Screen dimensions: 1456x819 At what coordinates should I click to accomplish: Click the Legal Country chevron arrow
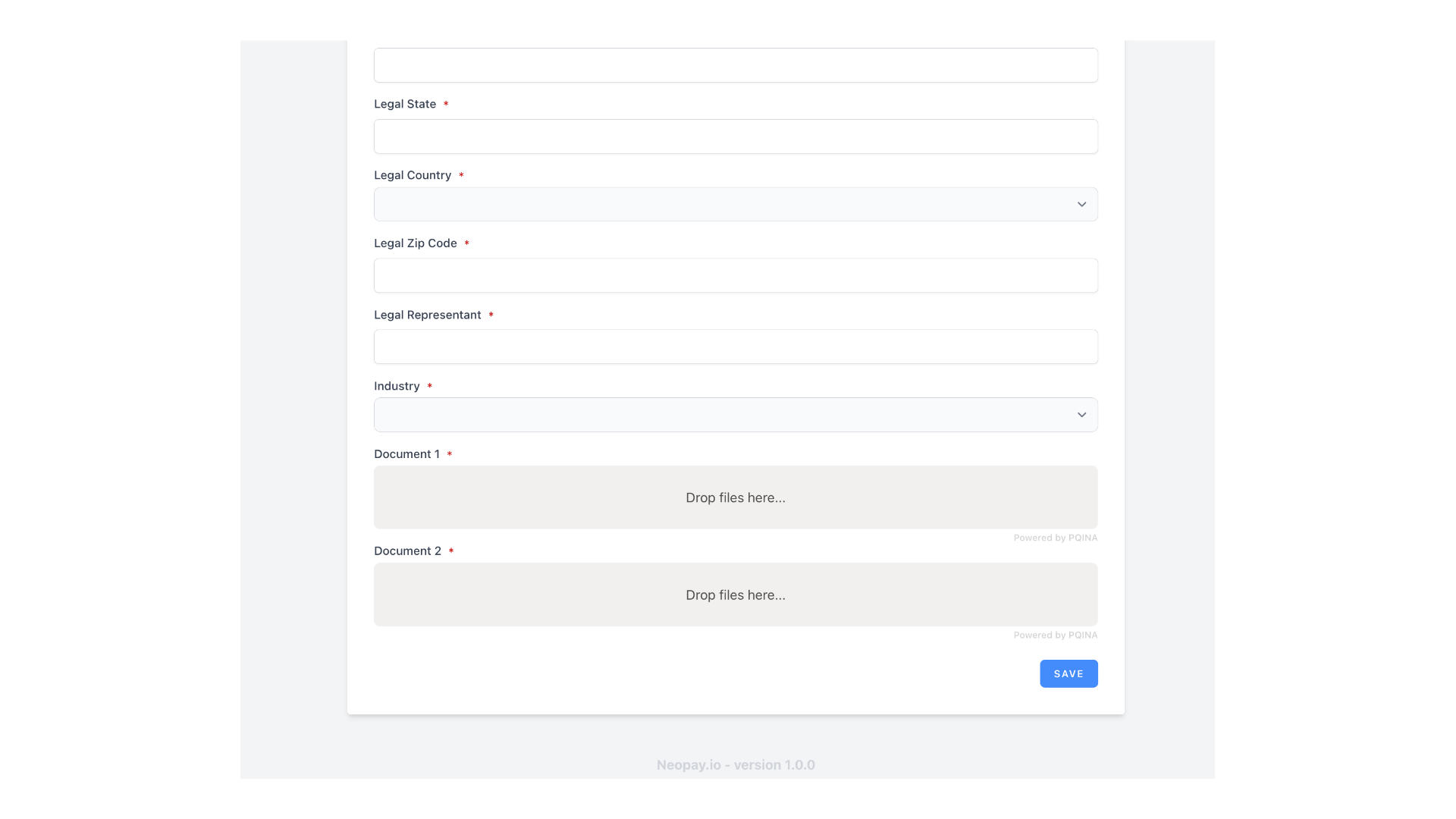[x=1081, y=204]
